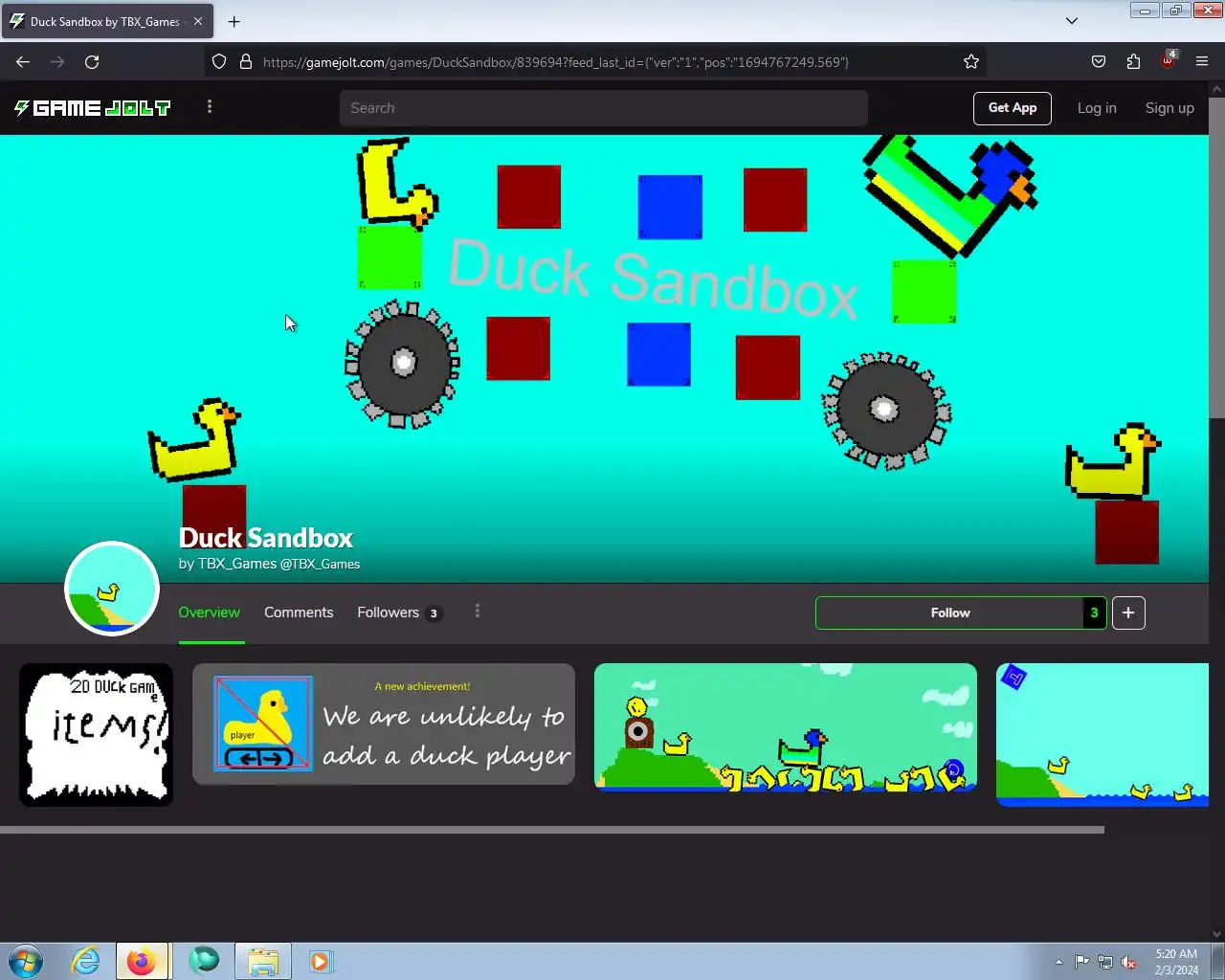The width and height of the screenshot is (1225, 980).
Task: Bookmark this page with the star
Action: pyautogui.click(x=971, y=62)
